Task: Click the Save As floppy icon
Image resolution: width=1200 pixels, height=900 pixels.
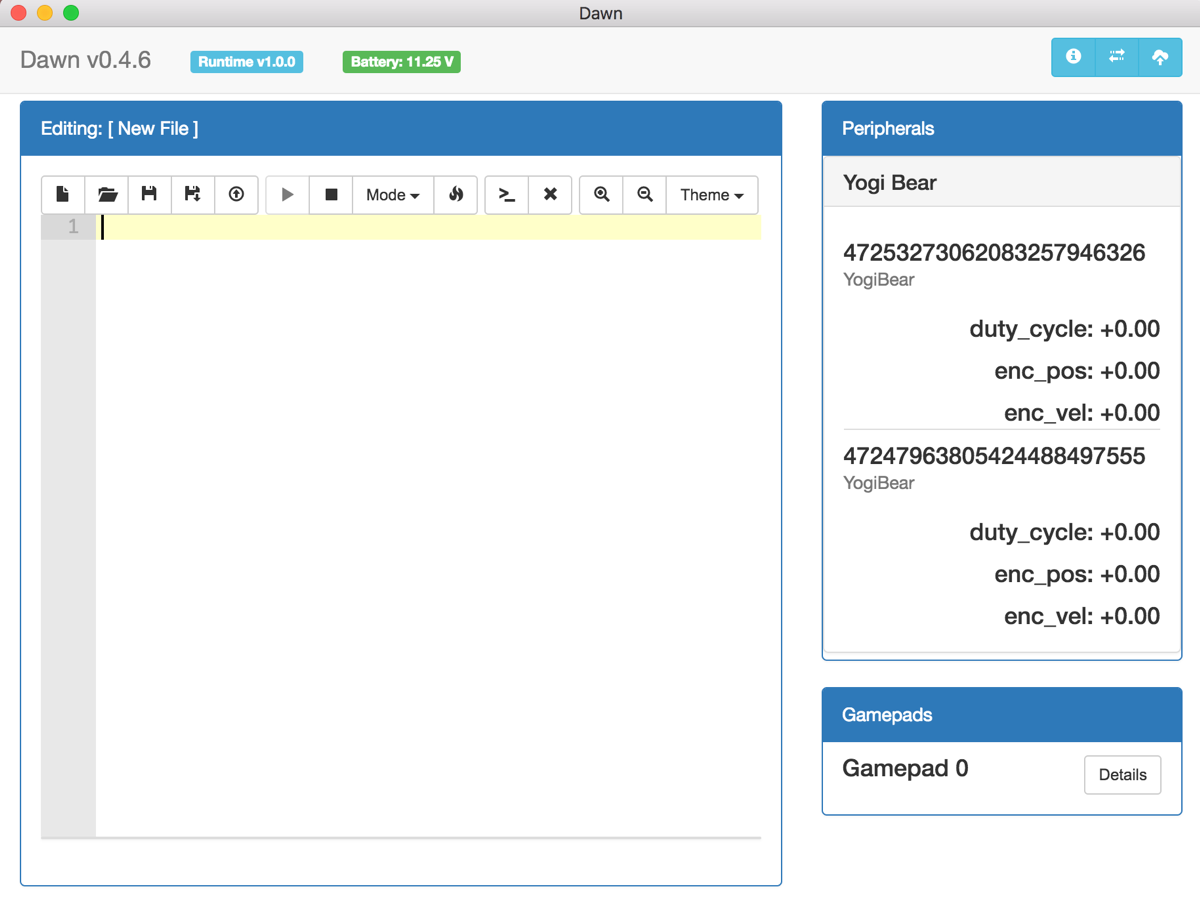Action: 193,195
